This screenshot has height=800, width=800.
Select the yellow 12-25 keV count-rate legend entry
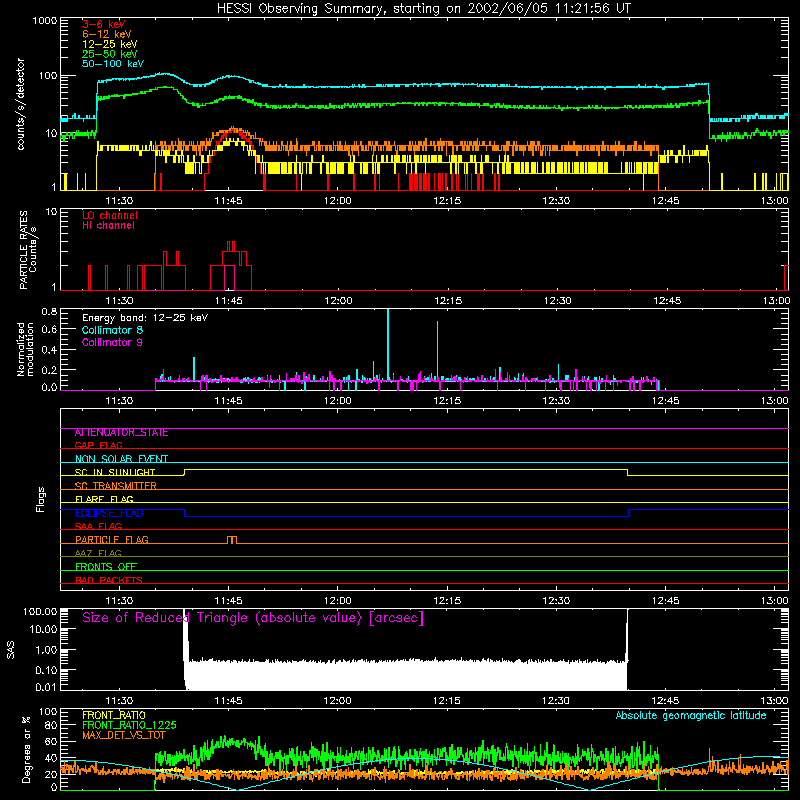[x=110, y=44]
